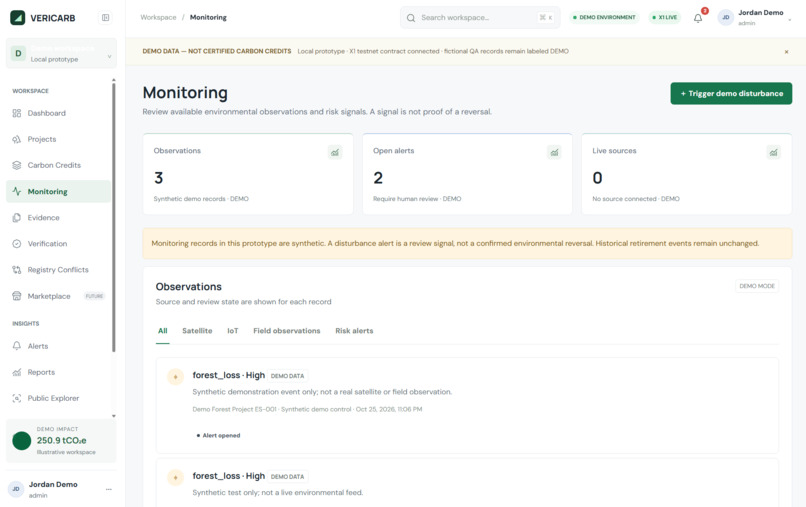This screenshot has height=507, width=806.
Task: Click the first record's DEMO DATA tag
Action: tap(287, 376)
